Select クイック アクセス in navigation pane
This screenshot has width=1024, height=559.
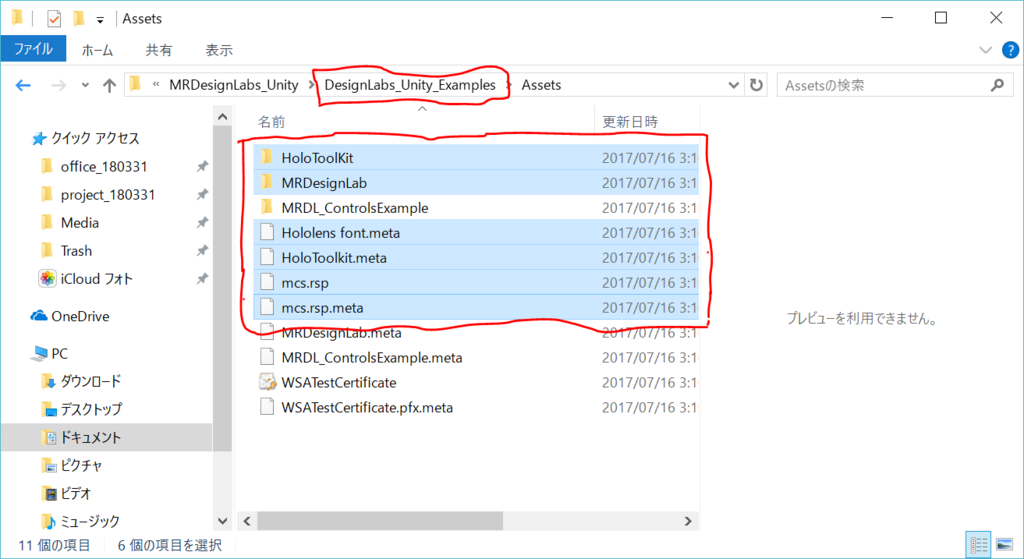point(95,138)
